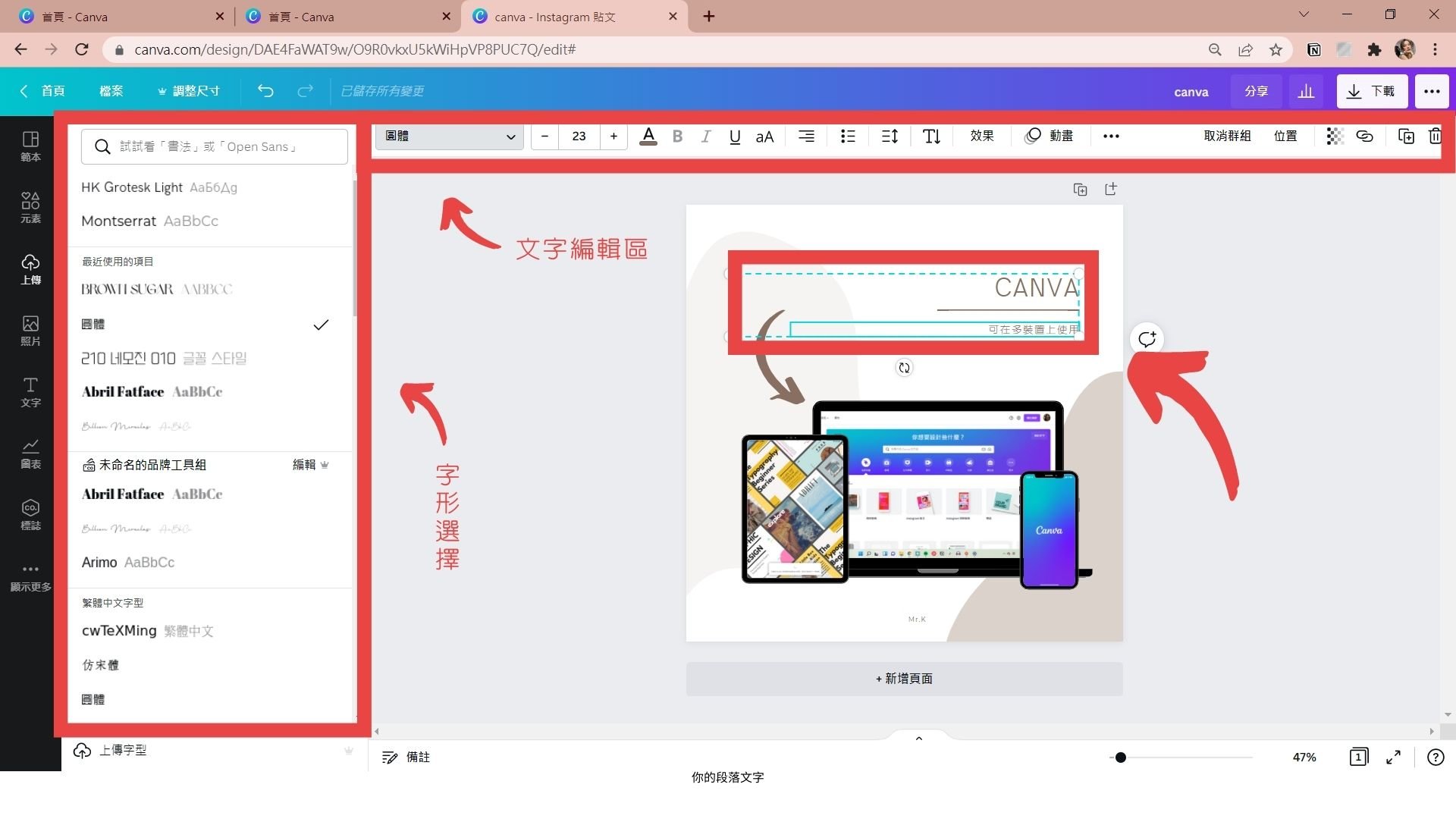Open the 上傳 uploads sidebar panel
The height and width of the screenshot is (819, 1456).
point(30,268)
